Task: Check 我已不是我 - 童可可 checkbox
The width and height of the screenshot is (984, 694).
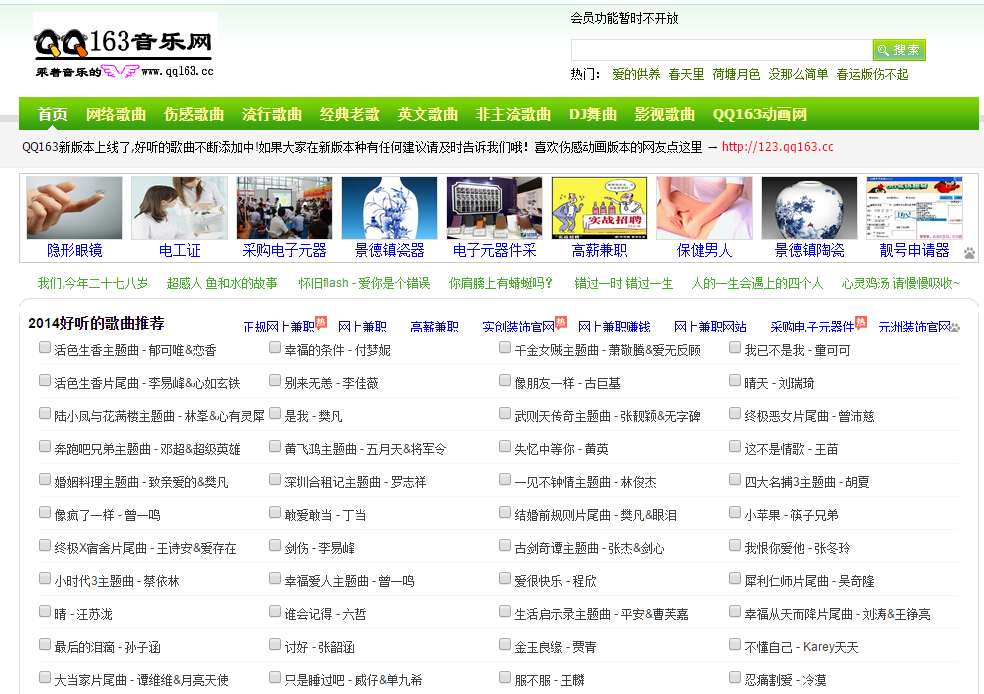Action: coord(735,347)
